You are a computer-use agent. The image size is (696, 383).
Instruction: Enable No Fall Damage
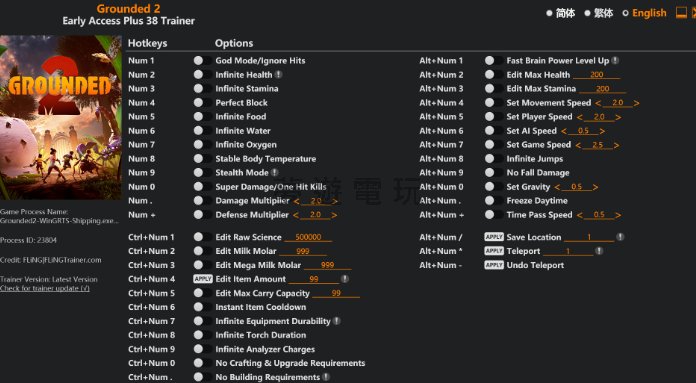494,172
